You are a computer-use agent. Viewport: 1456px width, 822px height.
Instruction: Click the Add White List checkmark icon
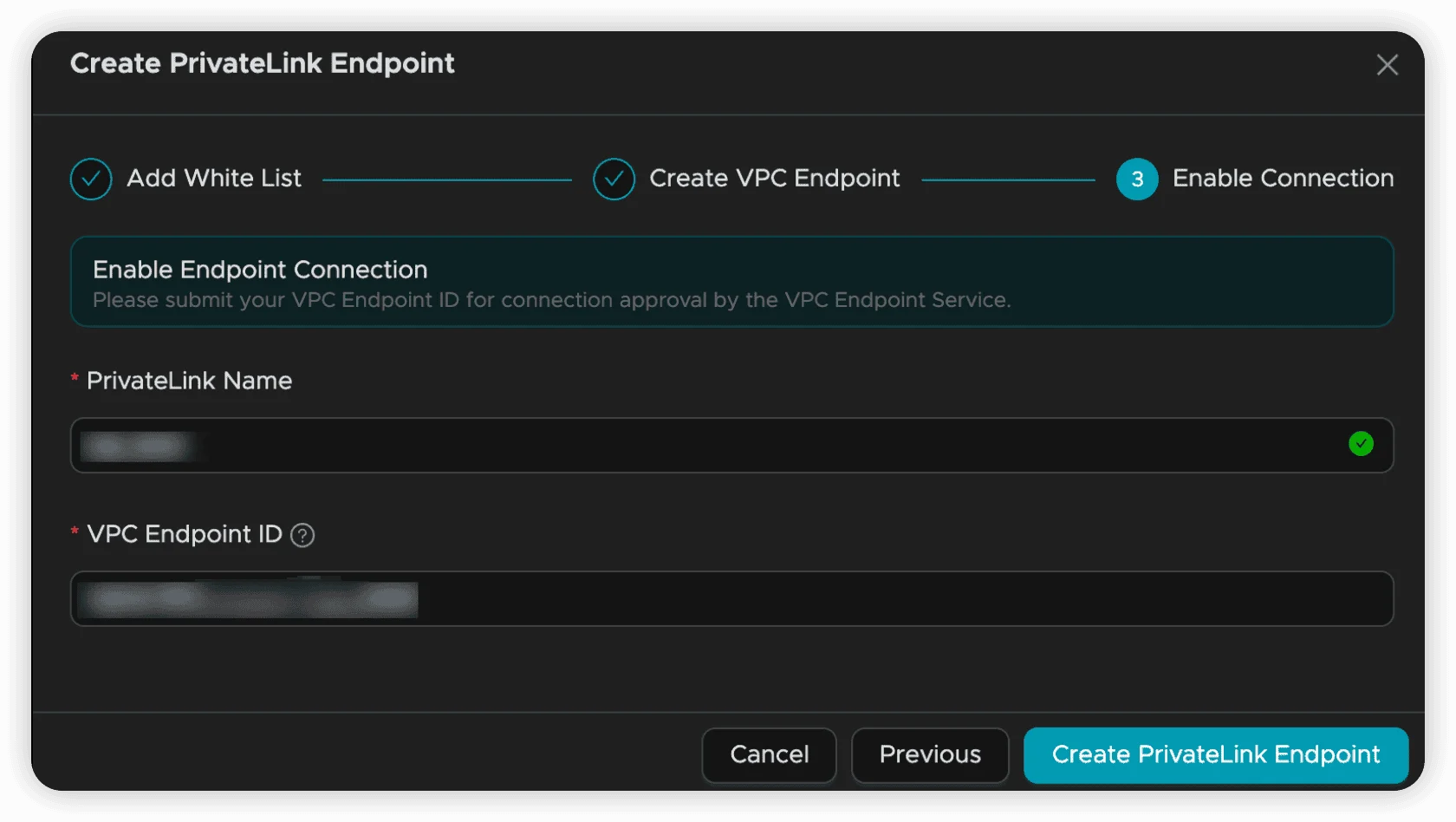coord(91,179)
